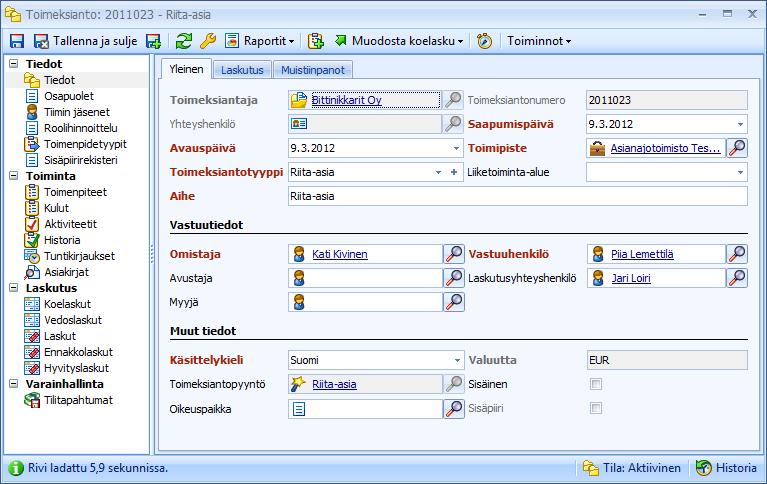Click the green refresh arrows icon

pyautogui.click(x=184, y=41)
